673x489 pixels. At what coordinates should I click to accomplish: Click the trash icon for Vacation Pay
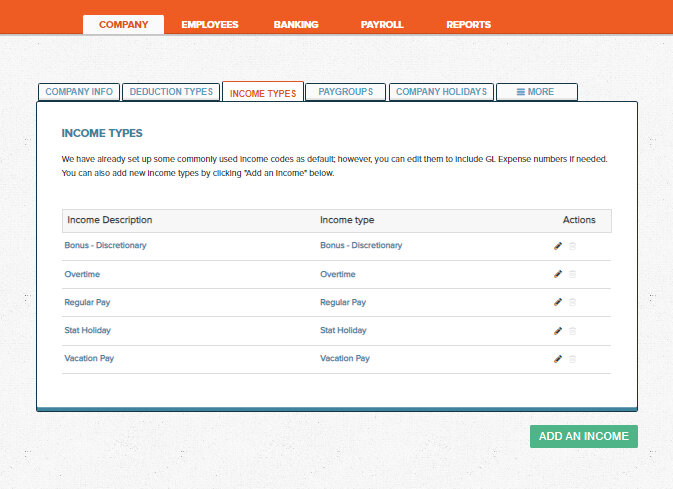click(x=573, y=358)
